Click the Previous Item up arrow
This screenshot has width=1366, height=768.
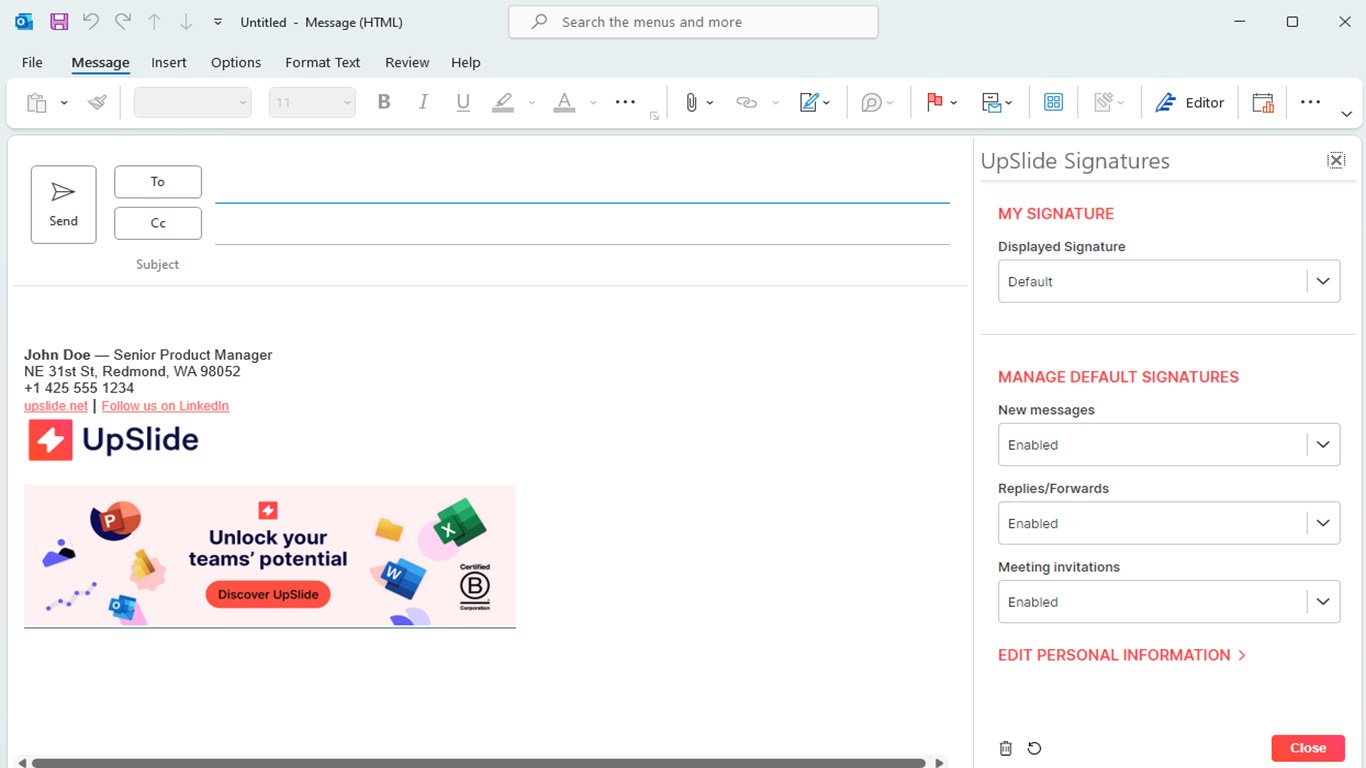tap(154, 22)
